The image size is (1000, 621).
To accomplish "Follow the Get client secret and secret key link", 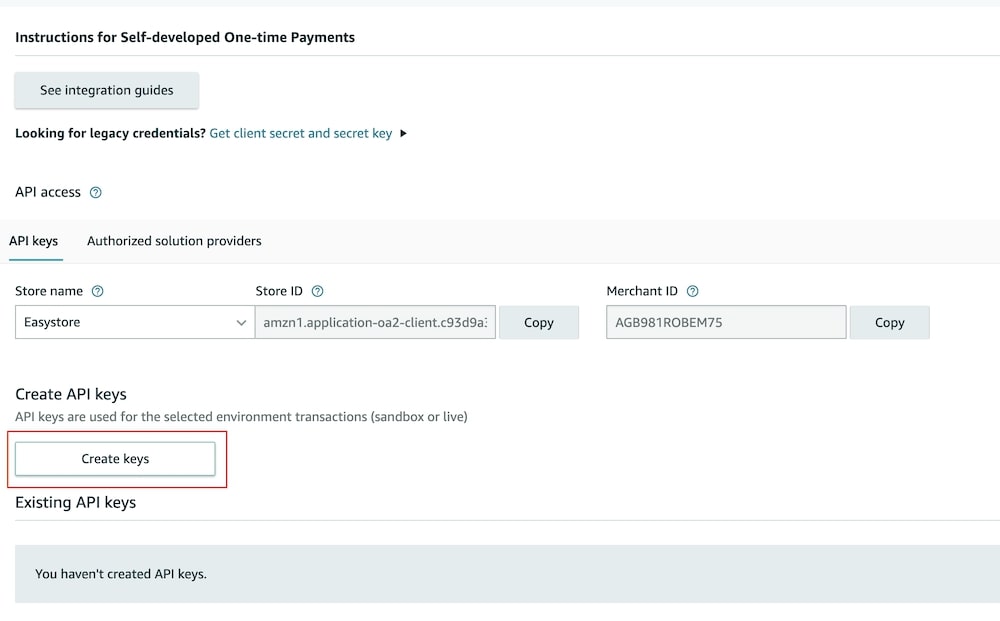I will [300, 133].
